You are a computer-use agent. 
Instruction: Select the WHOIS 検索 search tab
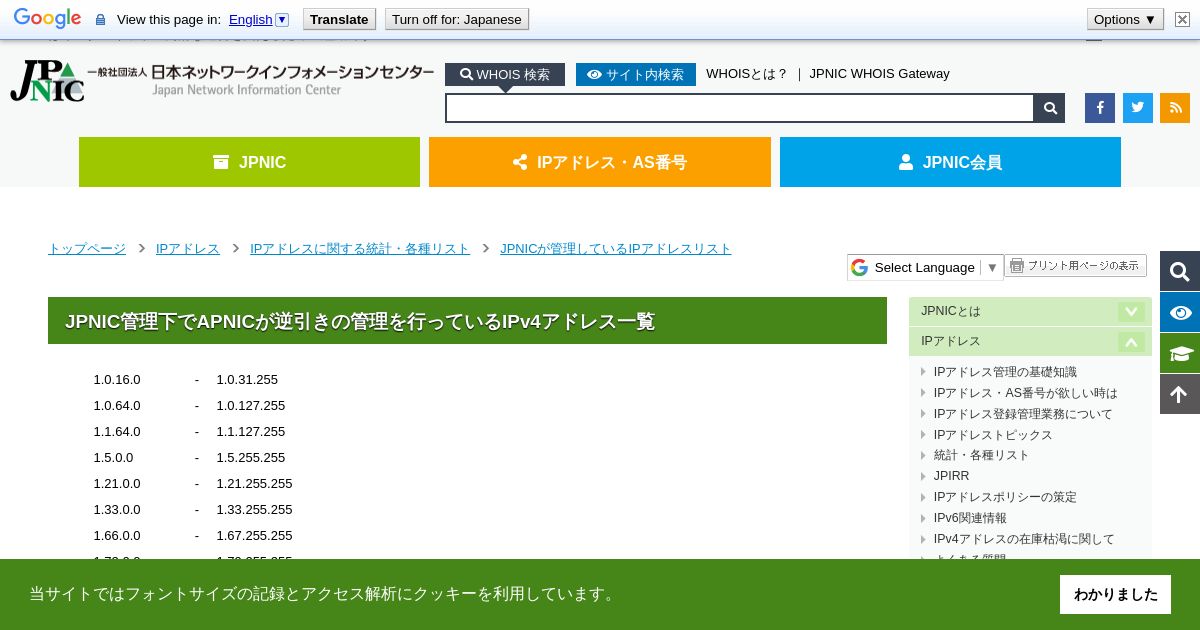coord(505,75)
